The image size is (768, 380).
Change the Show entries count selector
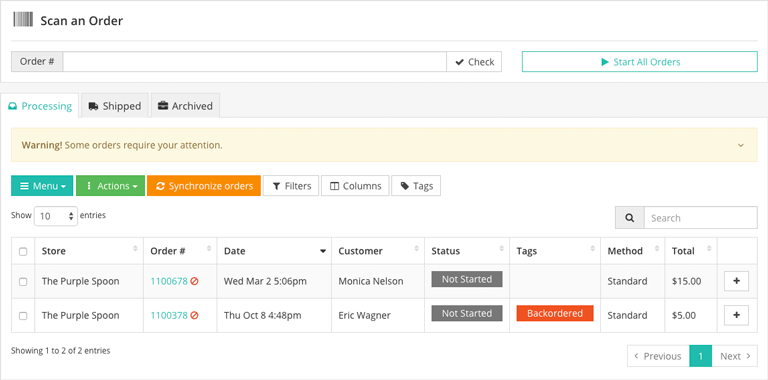(56, 216)
